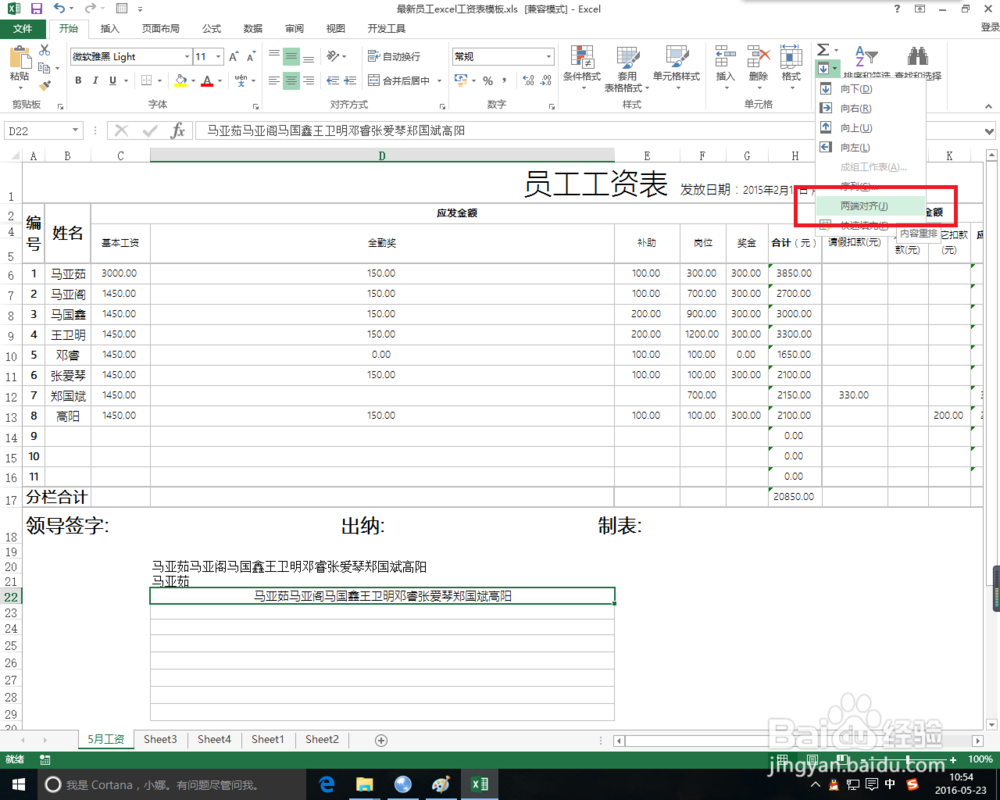Toggle Underline formatting
Screen dimensions: 1000x800
113,80
